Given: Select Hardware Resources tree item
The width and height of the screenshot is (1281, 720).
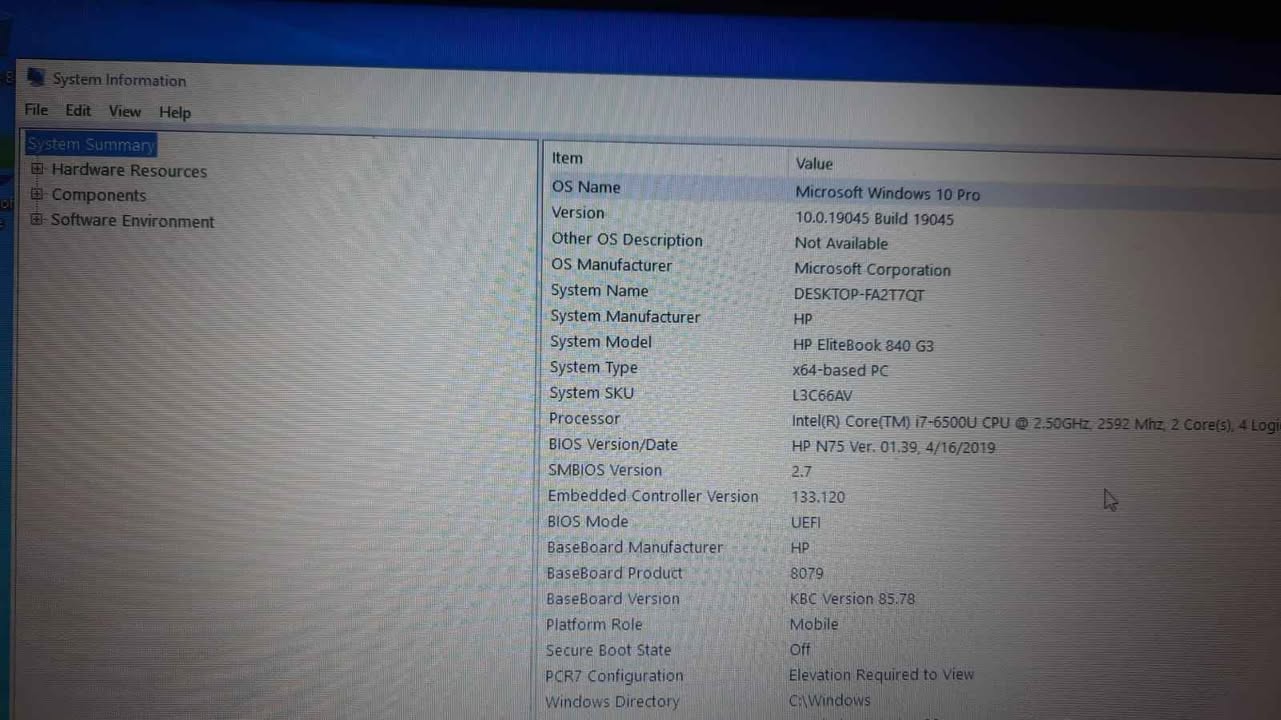Looking at the screenshot, I should [x=129, y=171].
